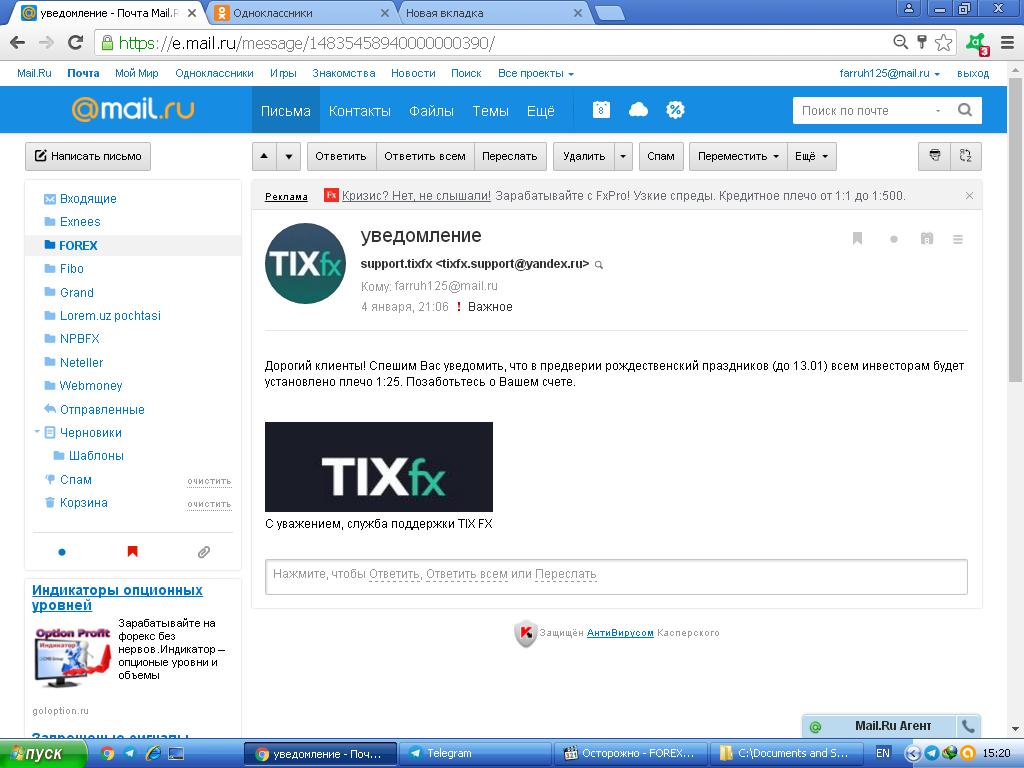This screenshot has height=768, width=1024.
Task: Open message in new window icon
Action: click(965, 156)
